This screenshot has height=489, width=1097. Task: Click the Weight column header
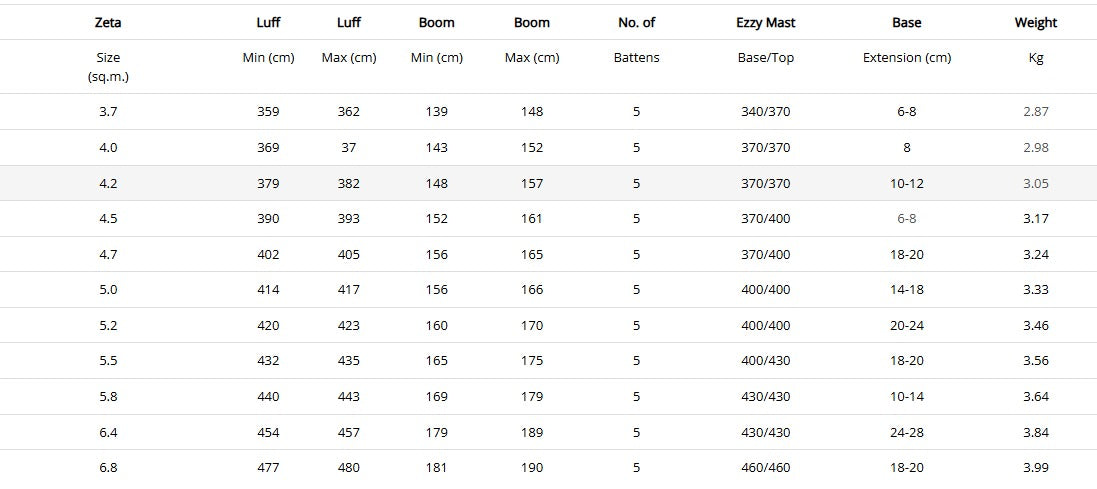pyautogui.click(x=1035, y=22)
